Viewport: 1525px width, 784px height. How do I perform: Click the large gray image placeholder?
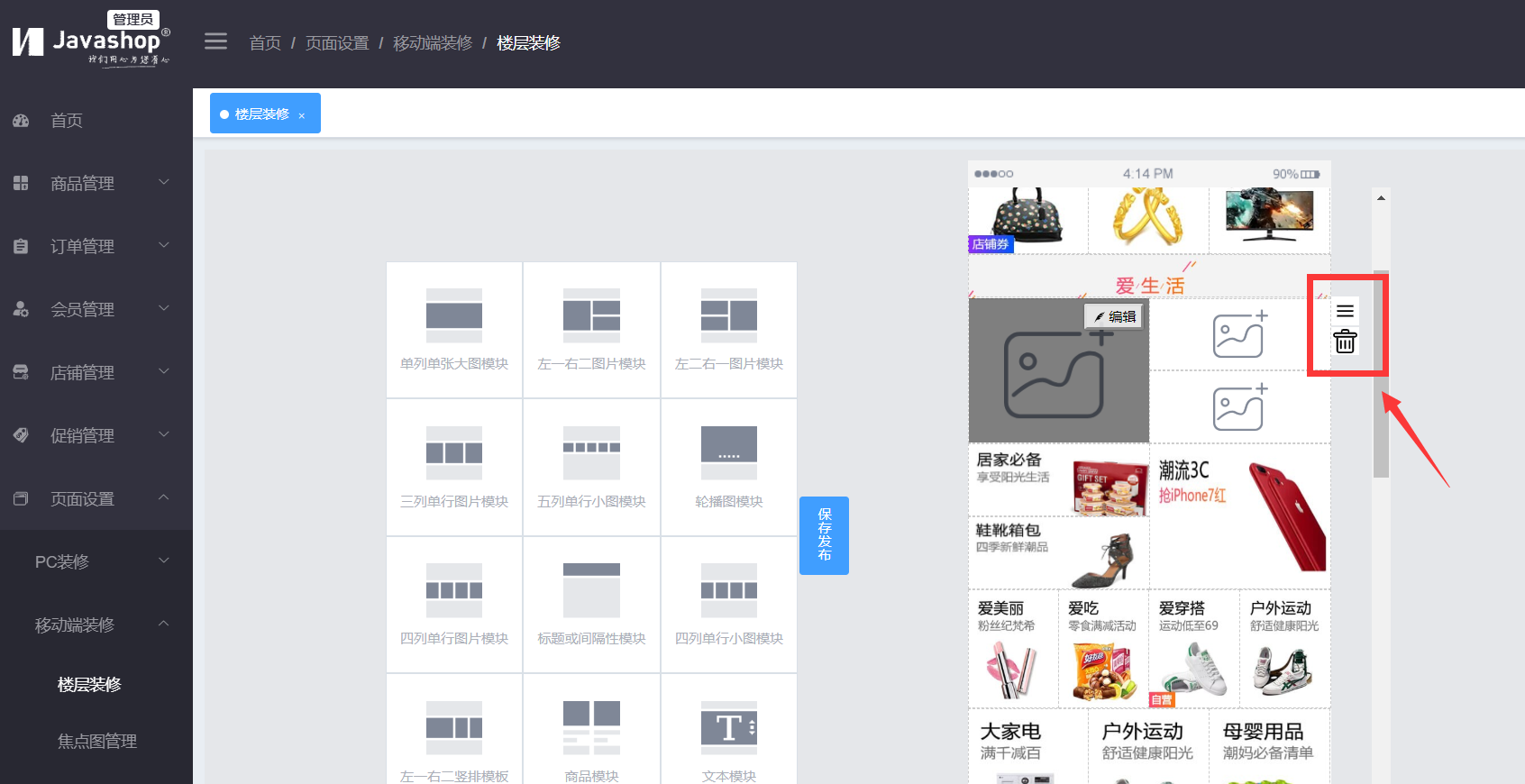[x=1058, y=370]
